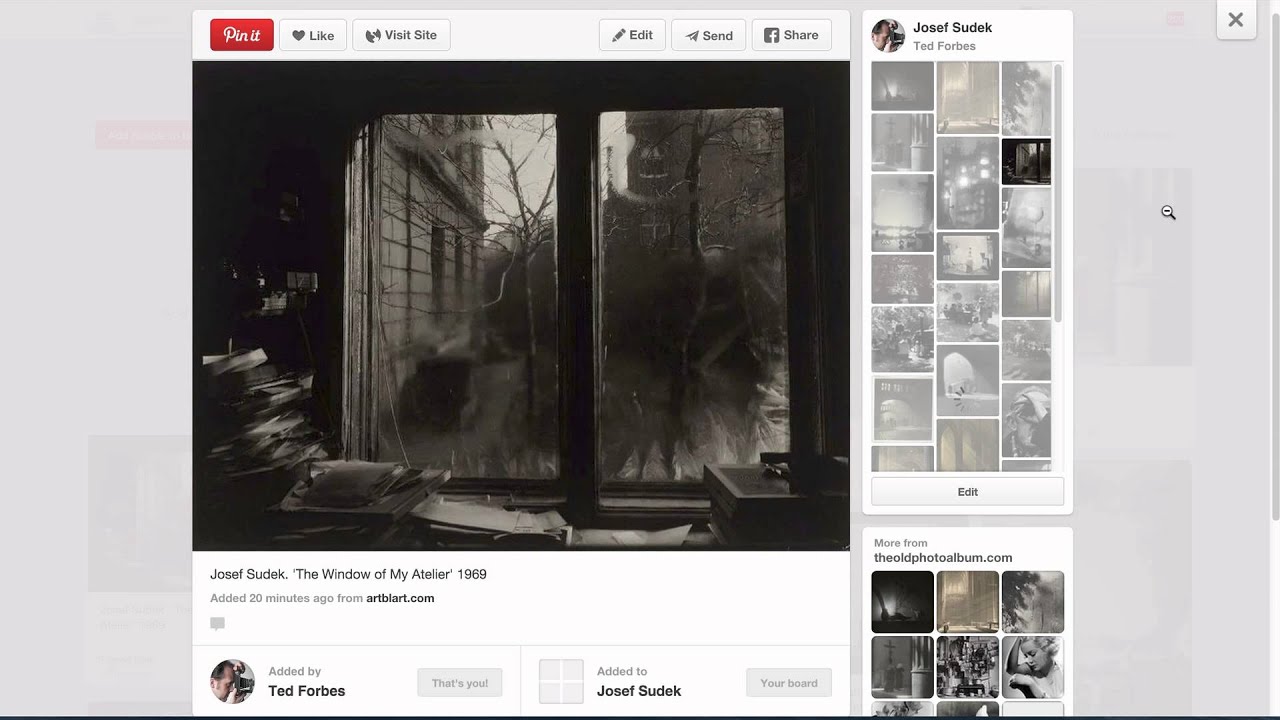The height and width of the screenshot is (720, 1280).
Task: Open the sepia cathedral thumbnail in board panel
Action: click(x=968, y=97)
